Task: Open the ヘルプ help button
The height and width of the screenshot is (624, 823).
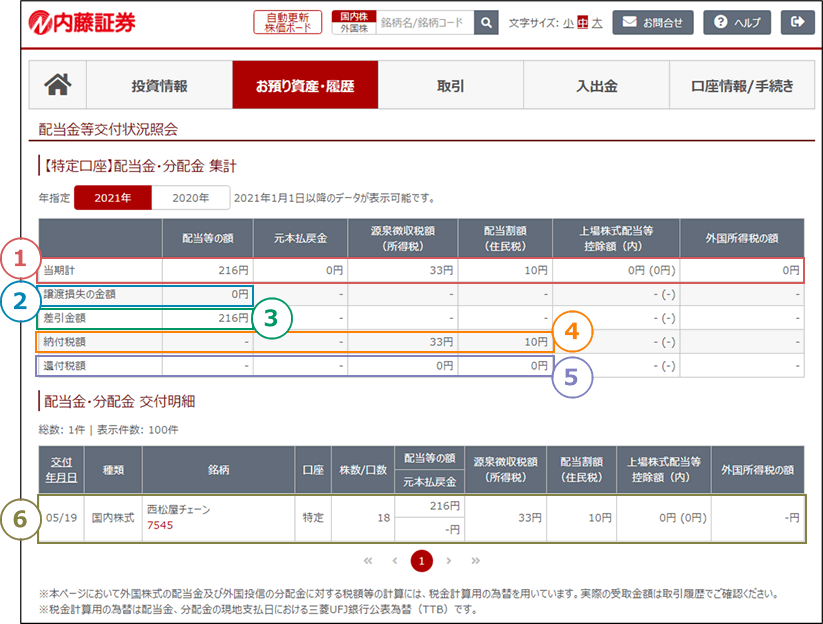Action: coord(736,22)
